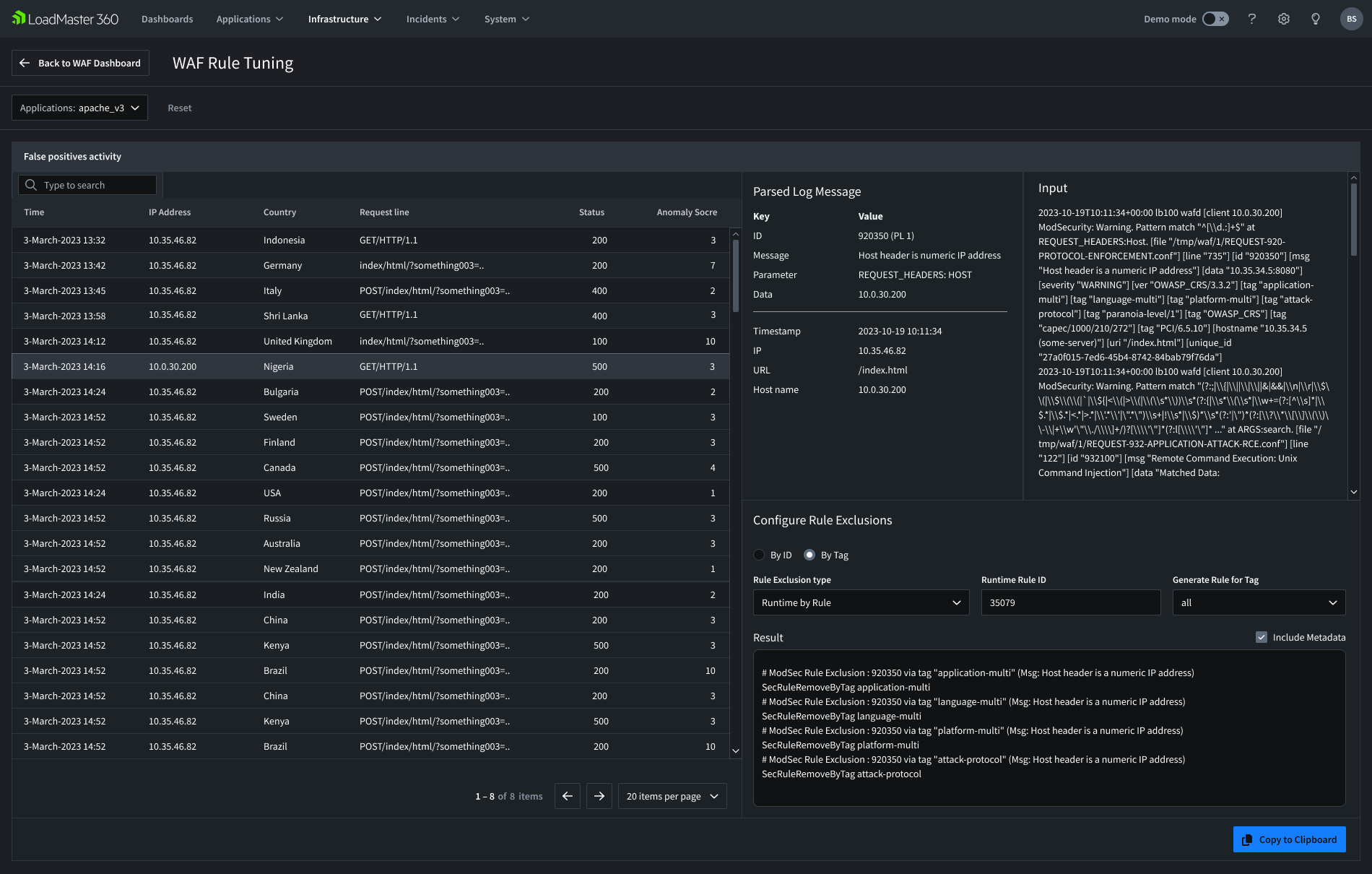Open the help question mark icon
The height and width of the screenshot is (874, 1372).
click(x=1252, y=19)
